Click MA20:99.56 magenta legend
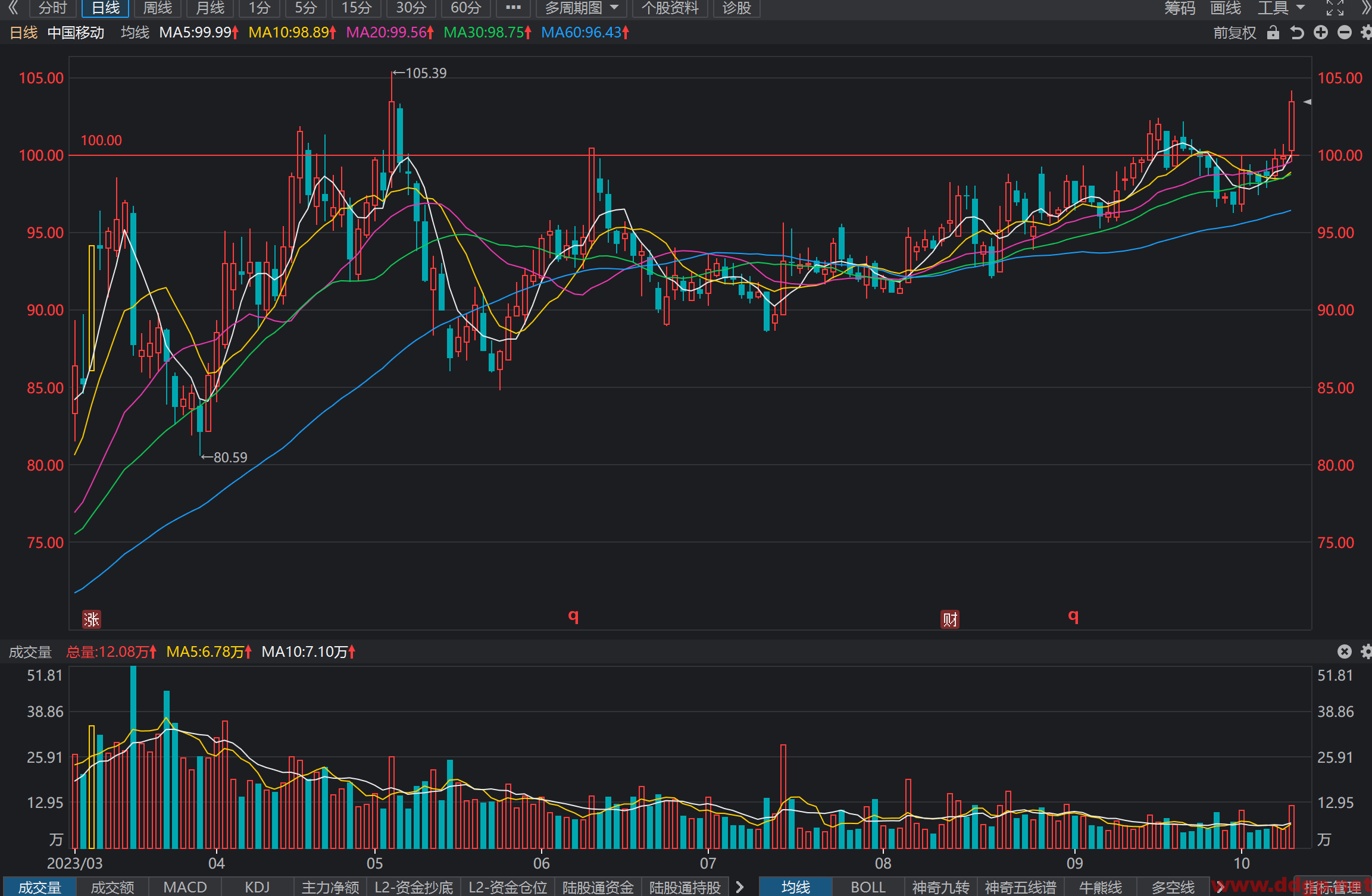The image size is (1372, 896). (390, 33)
